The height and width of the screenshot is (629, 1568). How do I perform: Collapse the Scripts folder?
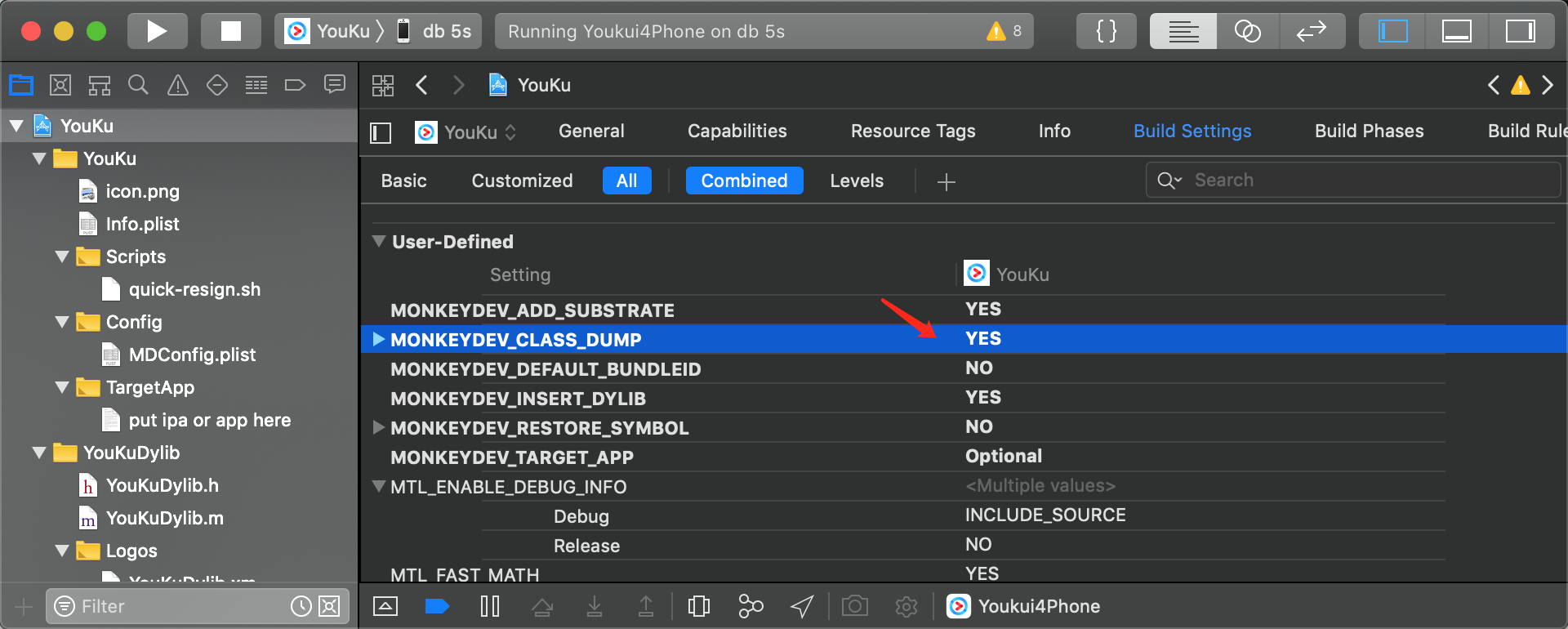point(62,257)
